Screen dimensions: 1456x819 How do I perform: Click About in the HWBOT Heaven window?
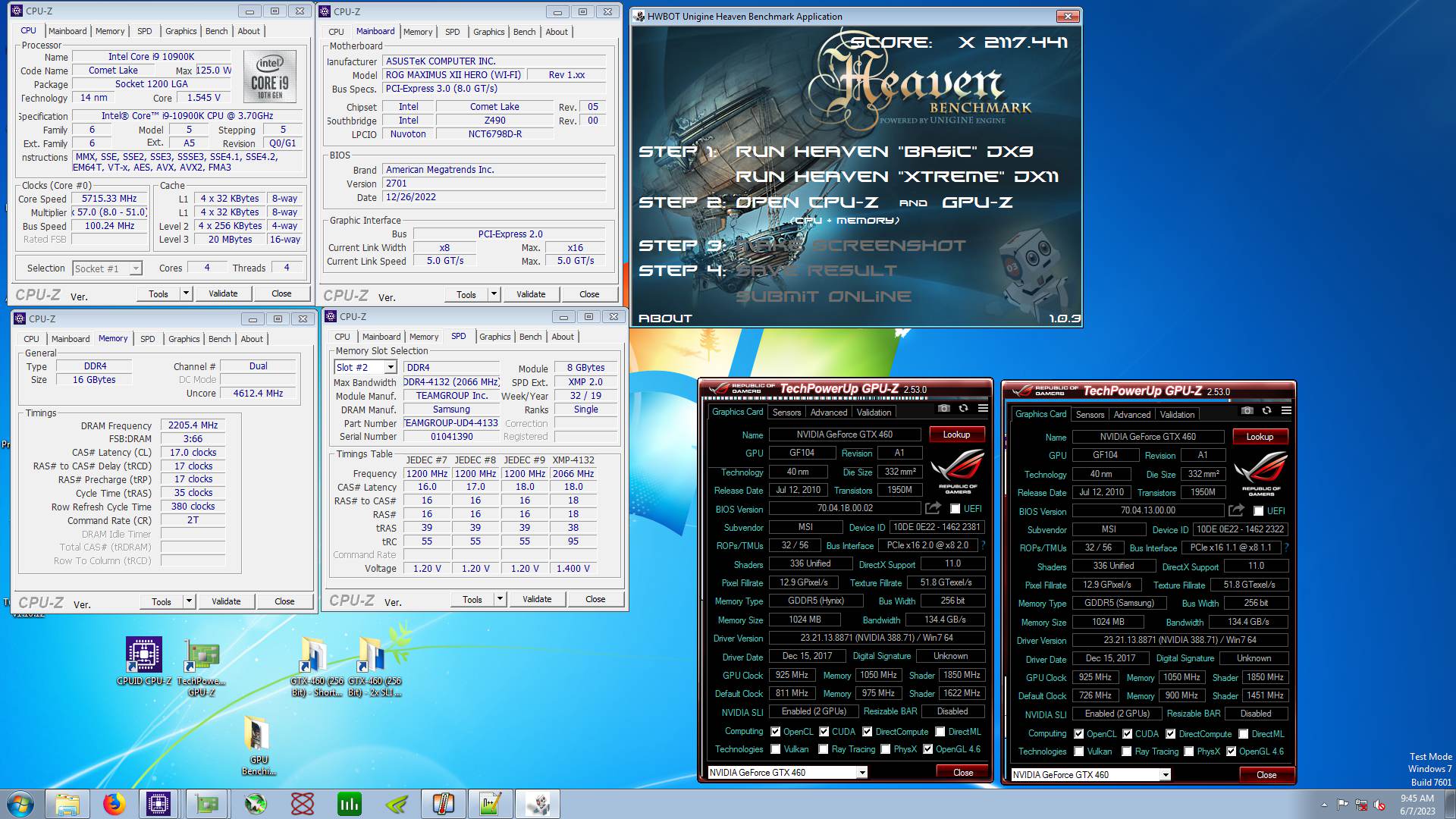coord(666,318)
